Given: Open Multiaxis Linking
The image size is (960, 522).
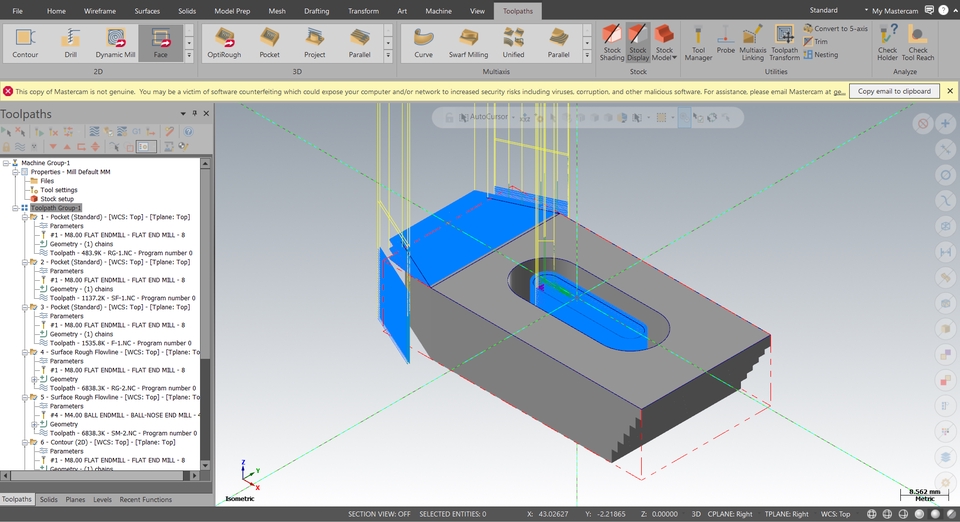Looking at the screenshot, I should 752,43.
